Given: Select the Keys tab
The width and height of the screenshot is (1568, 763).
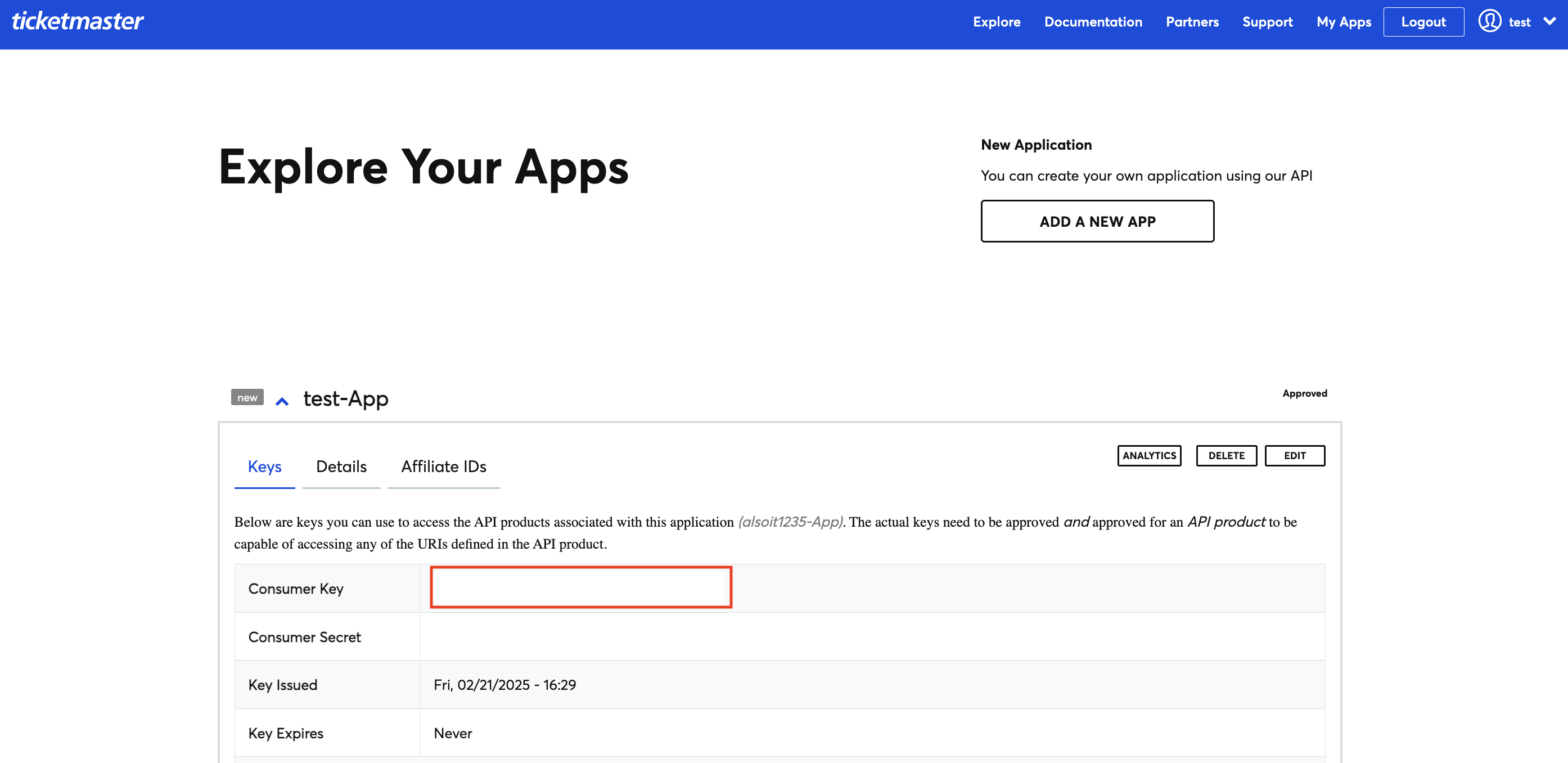Looking at the screenshot, I should click(x=264, y=467).
